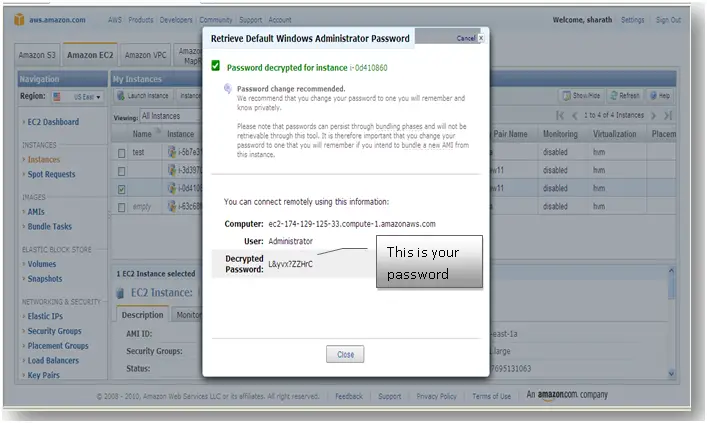Click the decrypted password value L&yvx?ZZHrC

tap(290, 264)
